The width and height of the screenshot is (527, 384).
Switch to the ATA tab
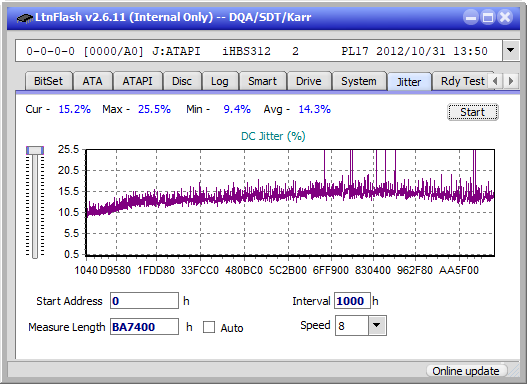coord(92,81)
